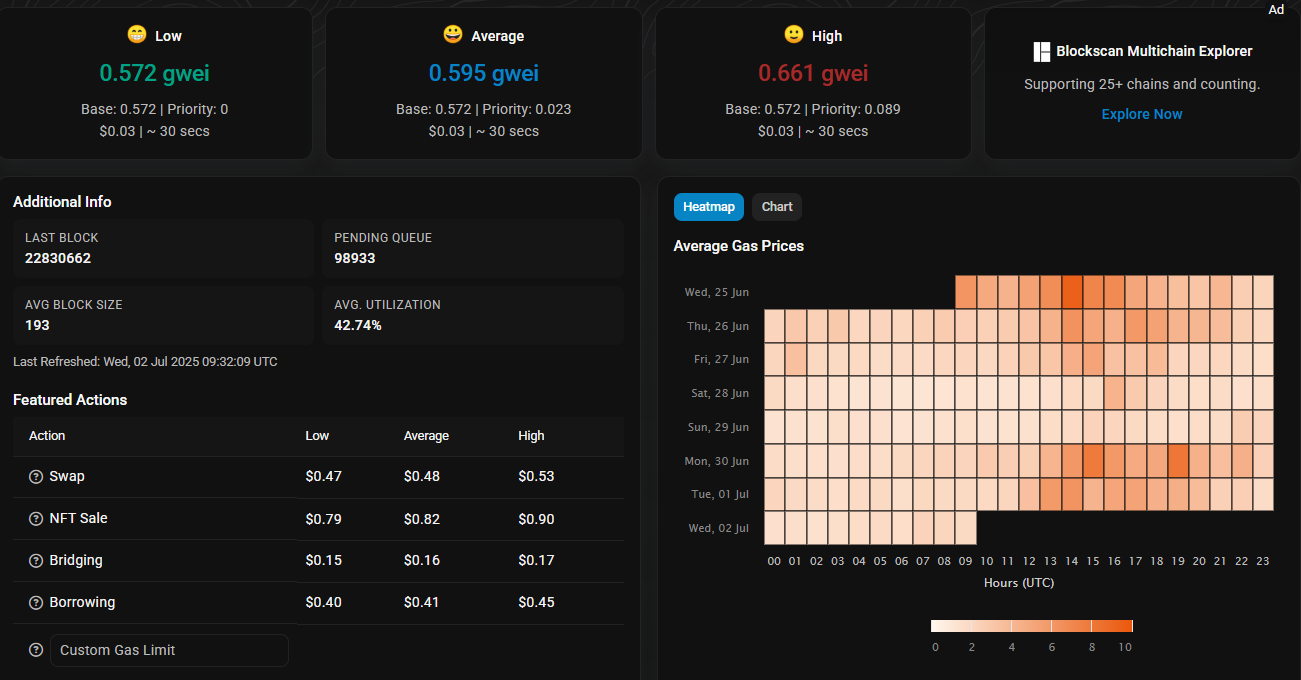Click Borrowing high cost $0.45
Screen dimensions: 1301x680
(x=536, y=602)
